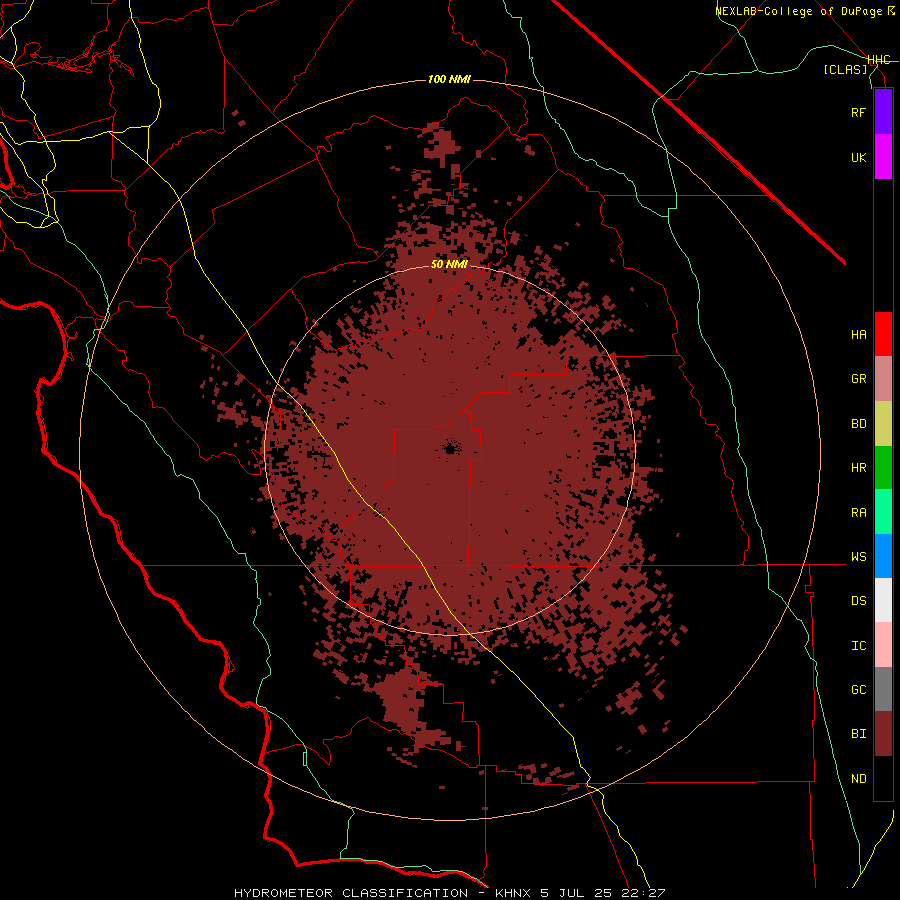This screenshot has height=900, width=900.
Task: Click the HHC product label
Action: point(879,60)
